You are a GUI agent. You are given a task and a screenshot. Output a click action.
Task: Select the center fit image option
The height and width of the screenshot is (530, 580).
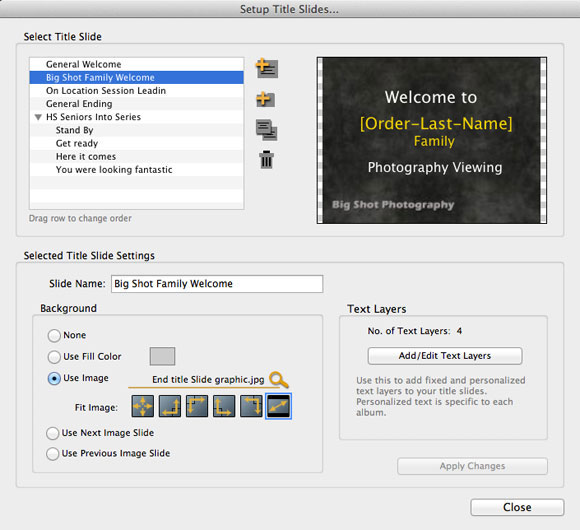[143, 406]
